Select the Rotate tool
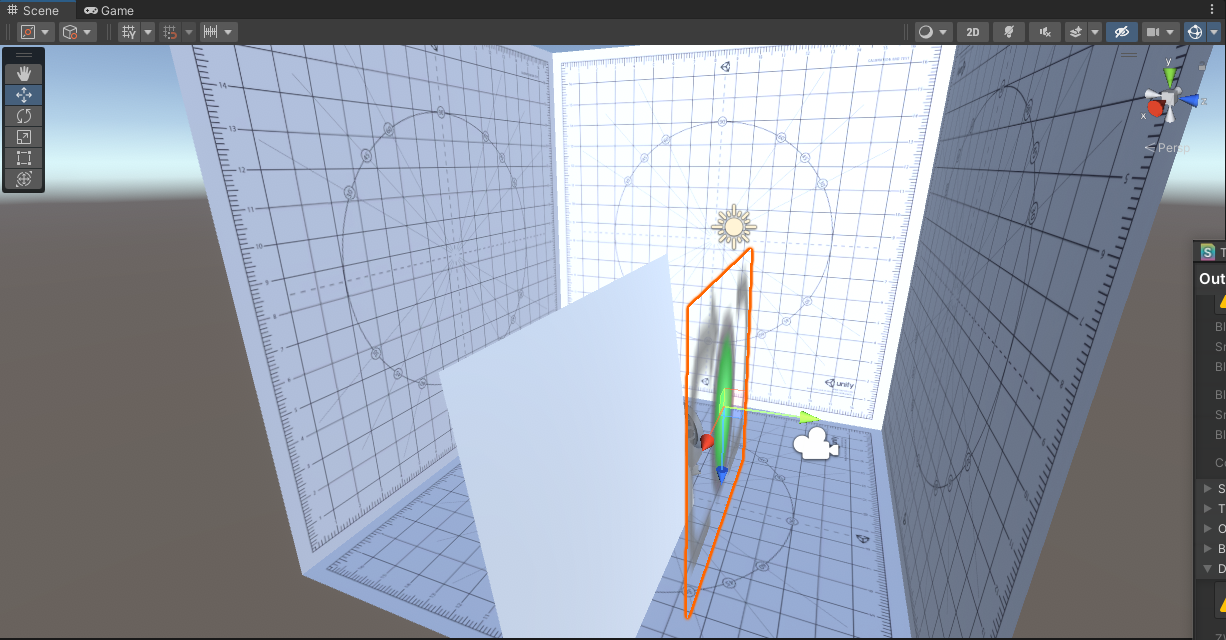Viewport: 1226px width, 640px height. tap(22, 115)
